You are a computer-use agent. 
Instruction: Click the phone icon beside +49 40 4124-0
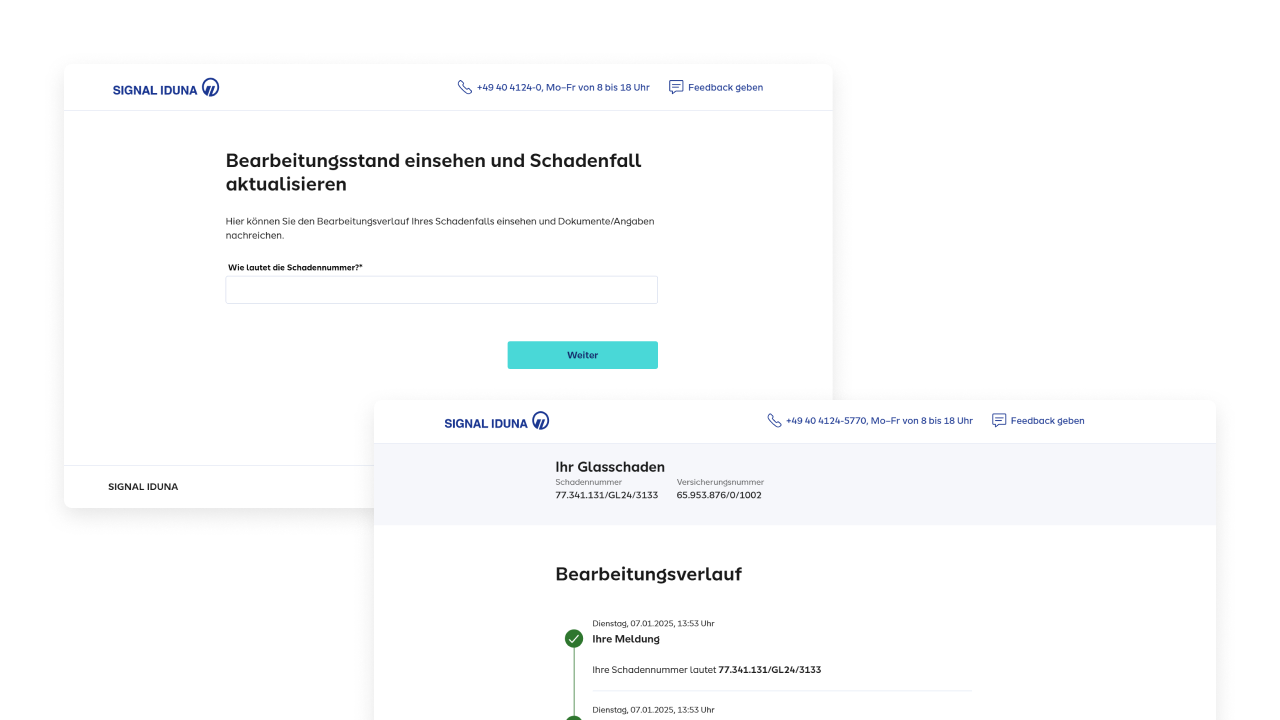464,87
